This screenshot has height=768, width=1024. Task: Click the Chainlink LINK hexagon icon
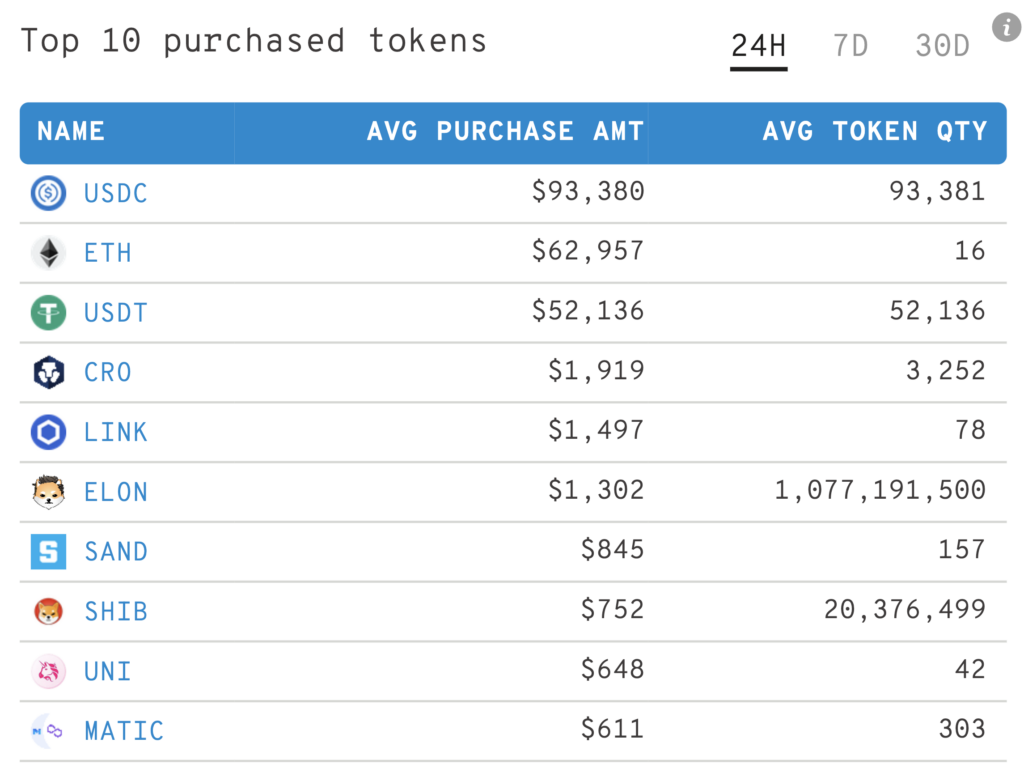[48, 432]
